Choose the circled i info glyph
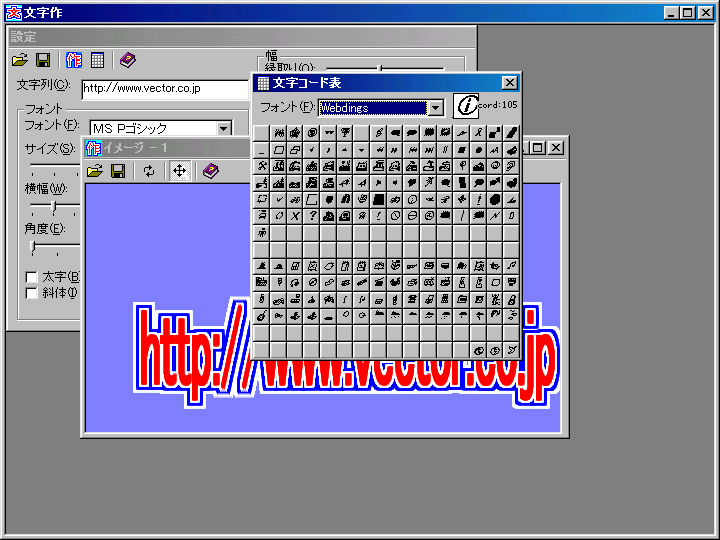This screenshot has width=720, height=540. pyautogui.click(x=411, y=199)
